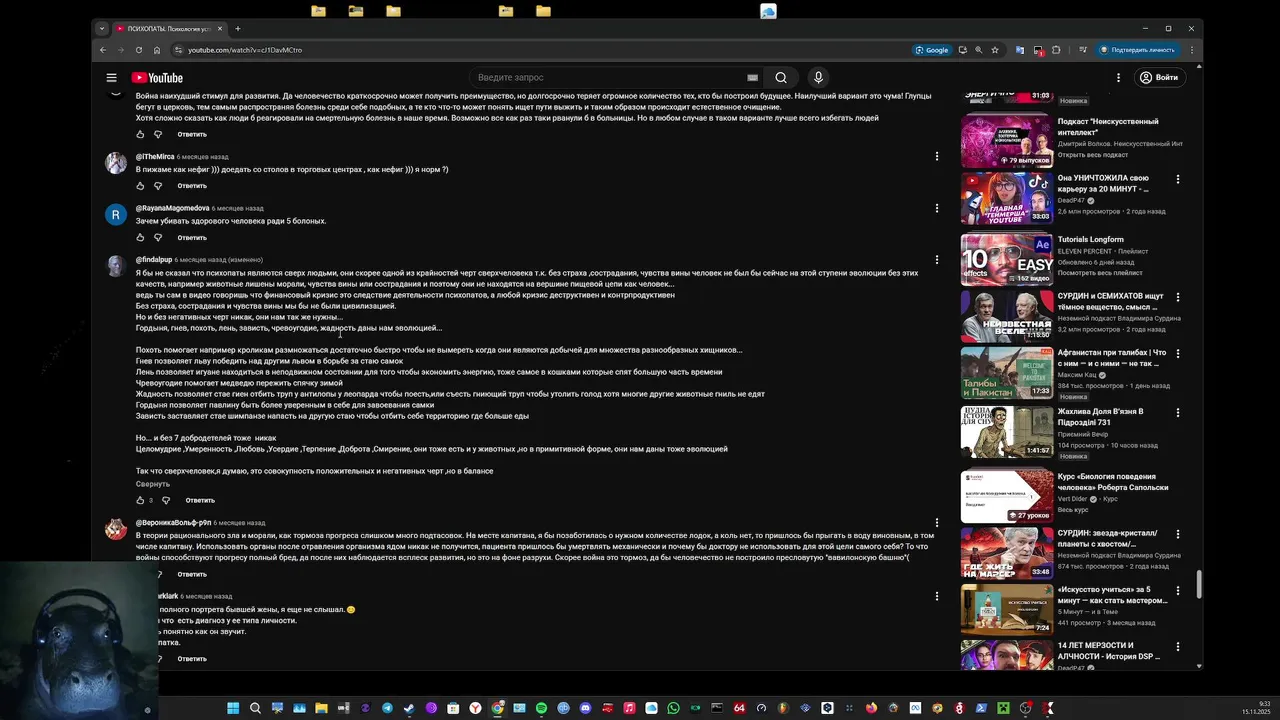This screenshot has width=1280, height=720.
Task: Open WhatsApp from the taskbar
Action: point(673,708)
